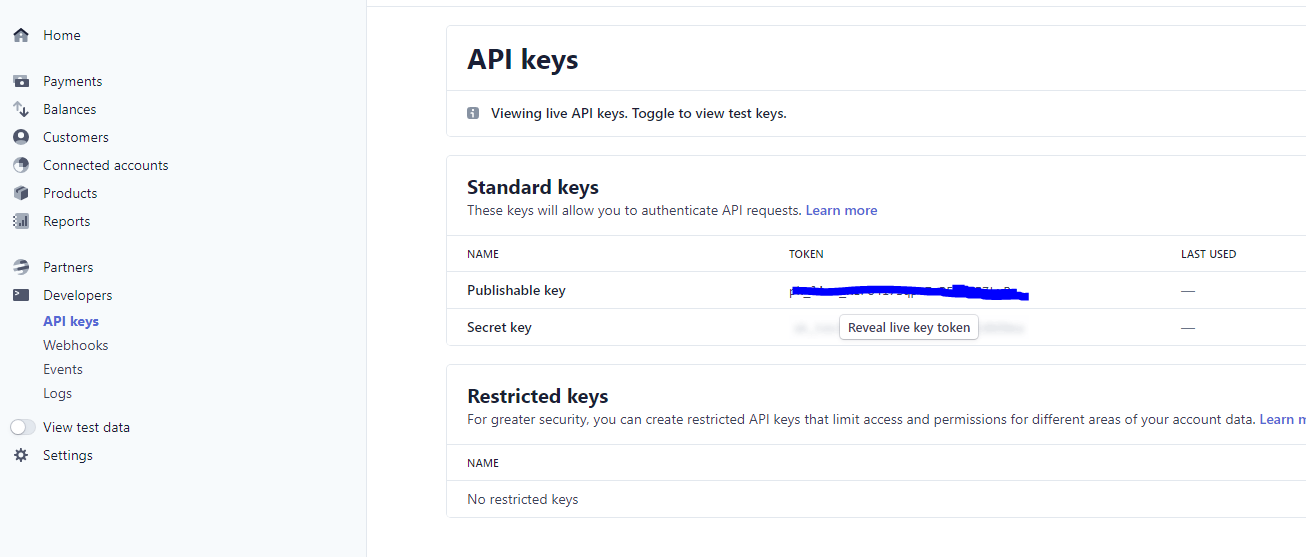The width and height of the screenshot is (1306, 557).
Task: Select the Publishable key token text
Action: (908, 291)
